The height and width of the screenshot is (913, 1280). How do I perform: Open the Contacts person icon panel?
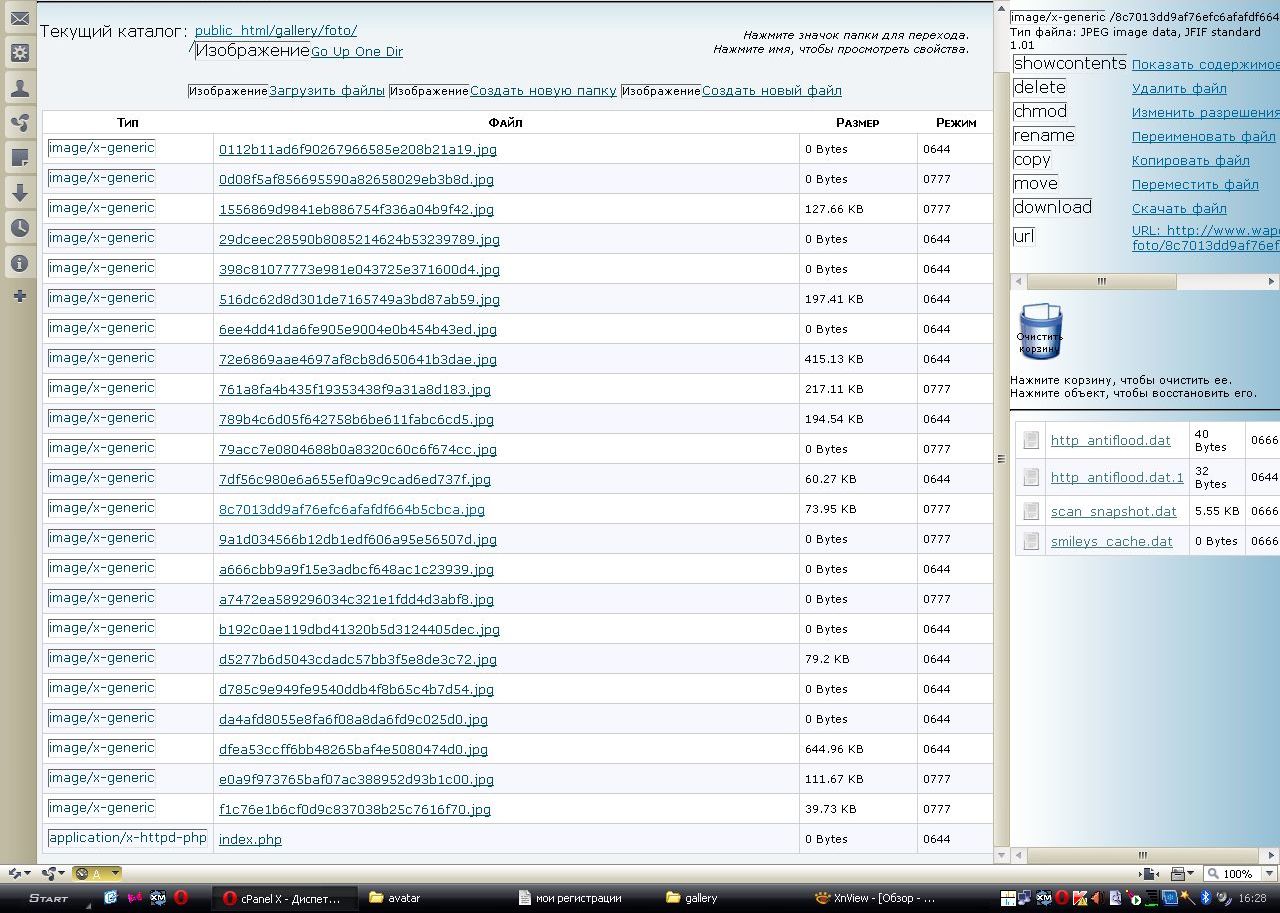(19, 88)
